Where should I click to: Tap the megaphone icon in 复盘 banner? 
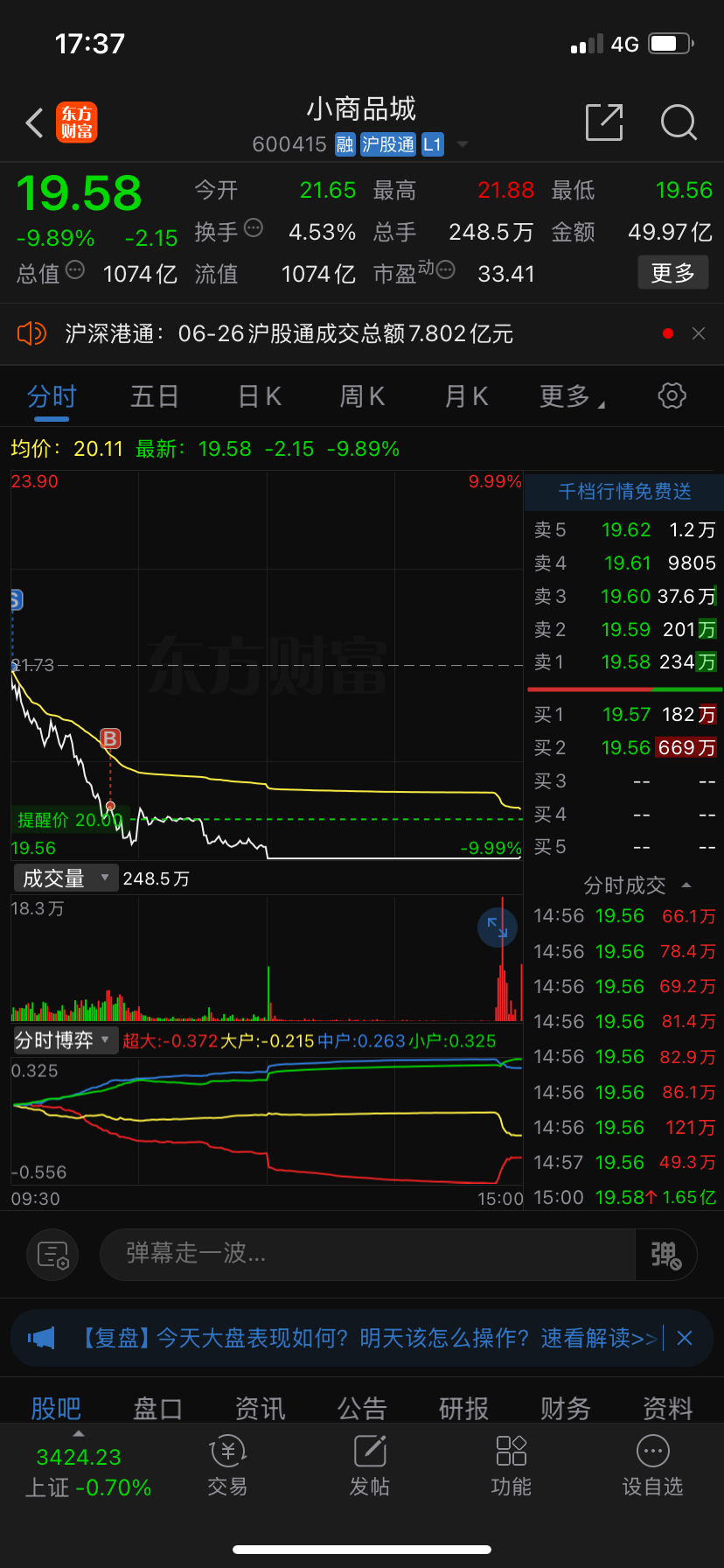coord(41,1338)
